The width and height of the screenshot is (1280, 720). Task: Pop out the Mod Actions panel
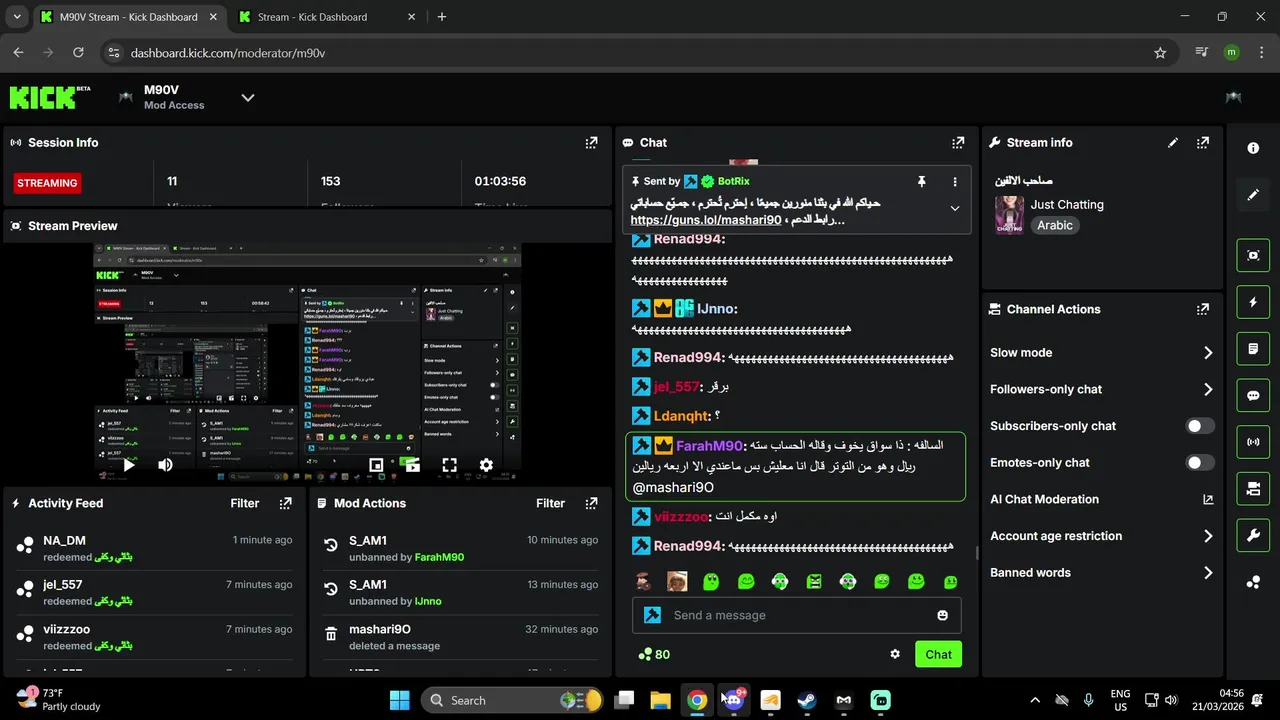pyautogui.click(x=591, y=504)
